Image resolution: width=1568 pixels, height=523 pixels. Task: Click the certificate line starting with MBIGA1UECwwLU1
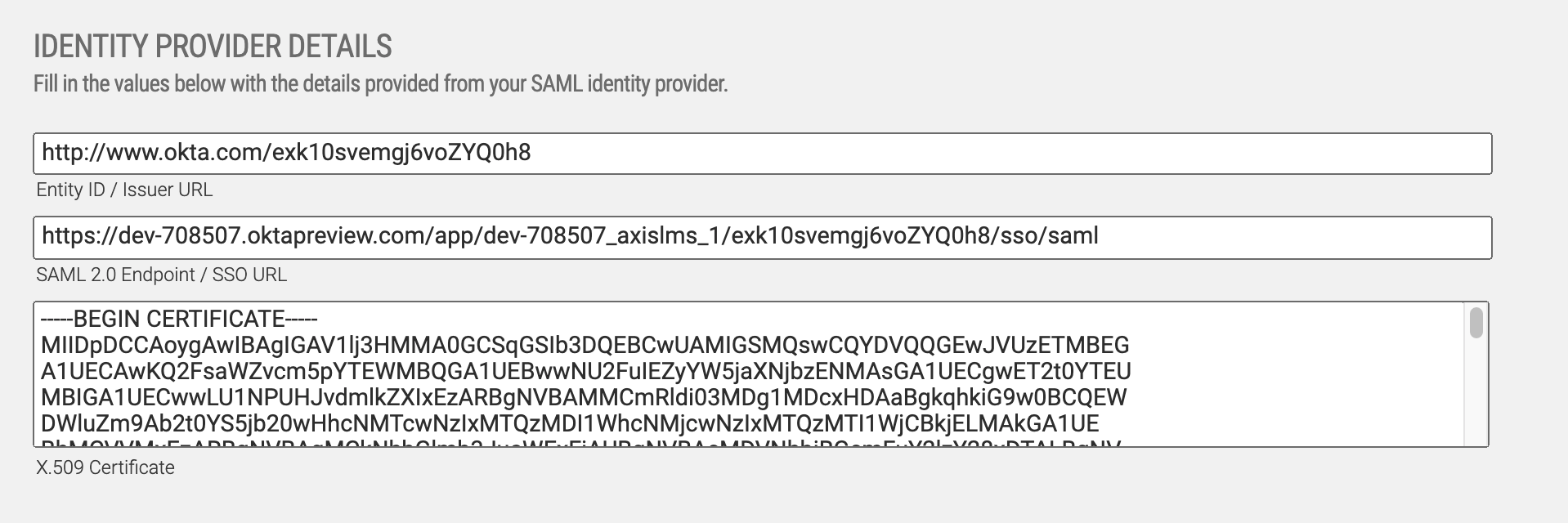click(584, 397)
